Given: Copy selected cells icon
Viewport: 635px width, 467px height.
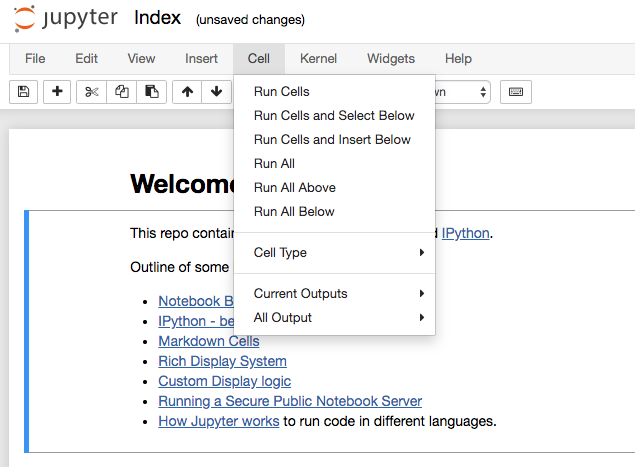Looking at the screenshot, I should click(x=121, y=92).
